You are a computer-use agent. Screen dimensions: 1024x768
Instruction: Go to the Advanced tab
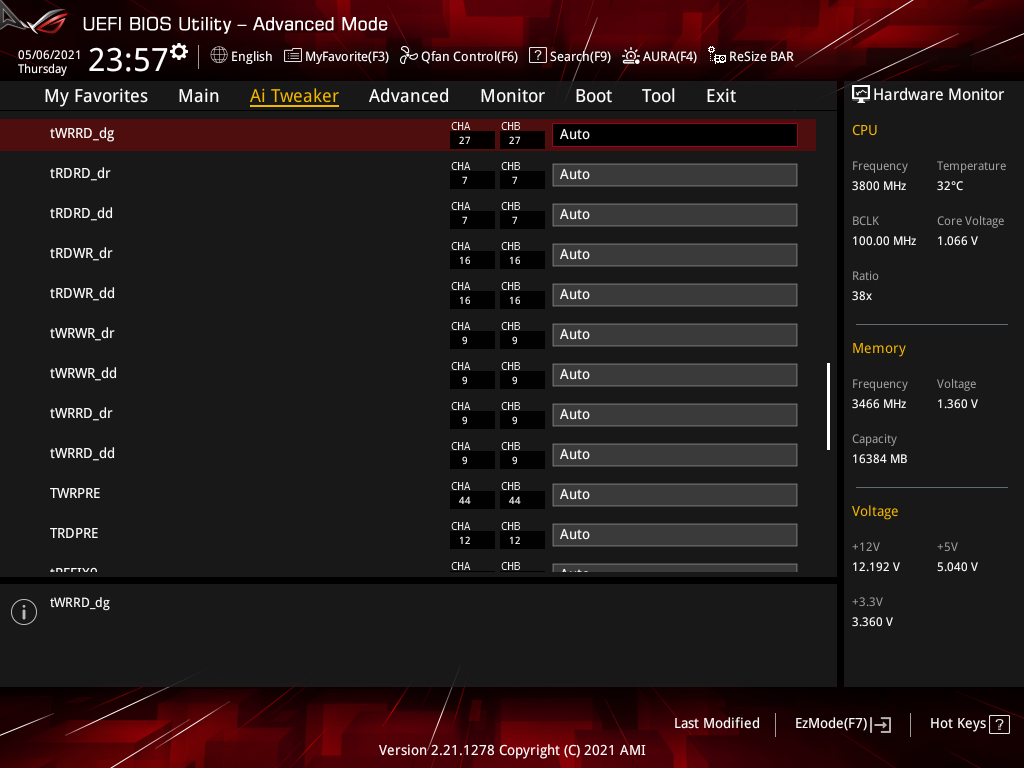click(409, 96)
